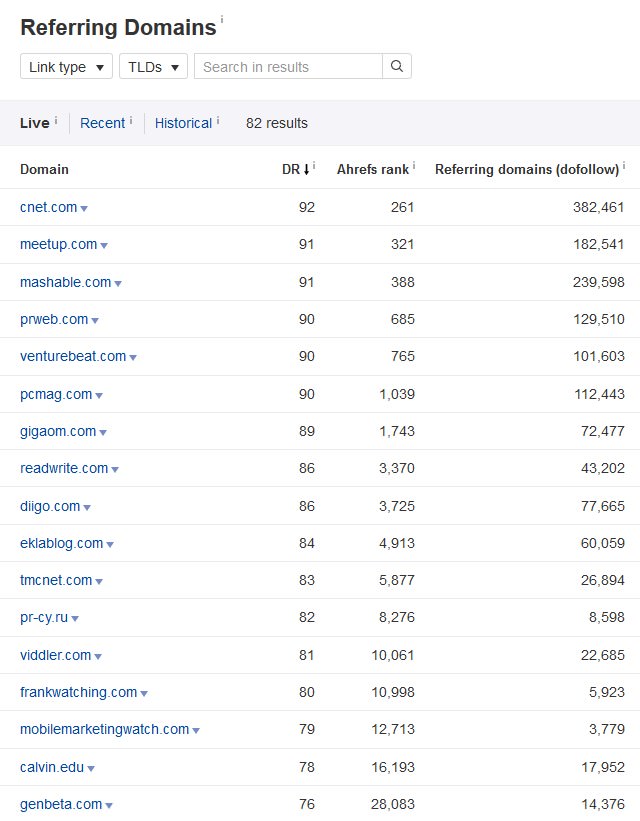Viewport: 640px width, 821px height.
Task: Expand the calvin.edu dropdown arrow
Action: 91,769
